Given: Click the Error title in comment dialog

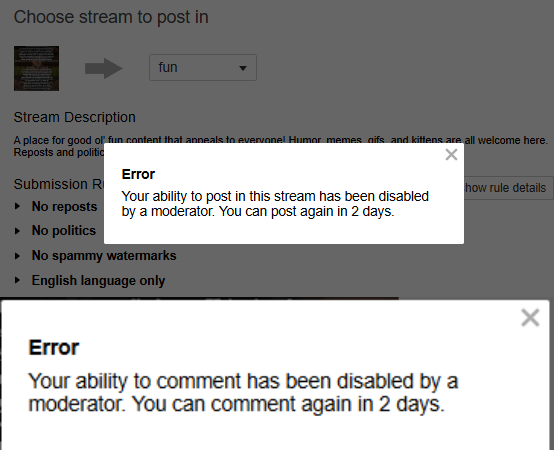Looking at the screenshot, I should coord(54,347).
